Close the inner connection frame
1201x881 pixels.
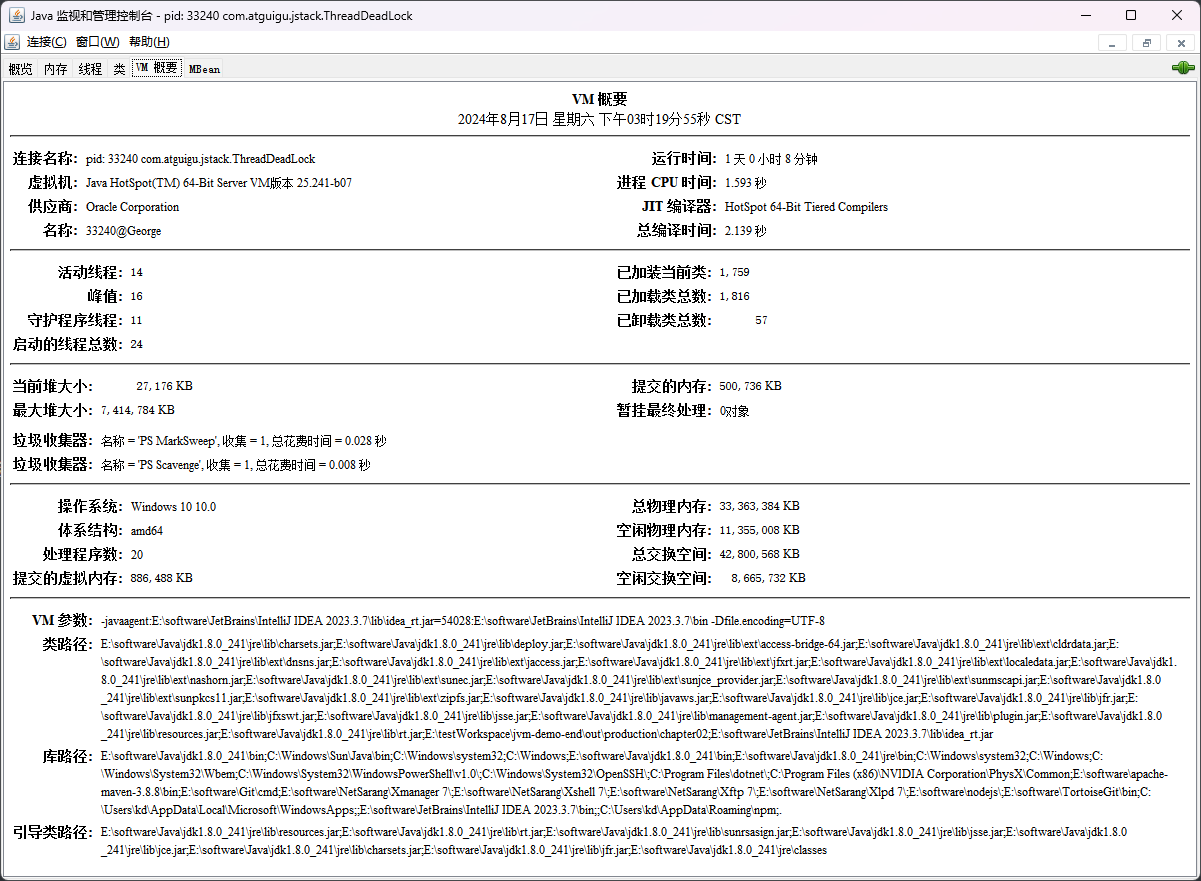click(x=1180, y=43)
